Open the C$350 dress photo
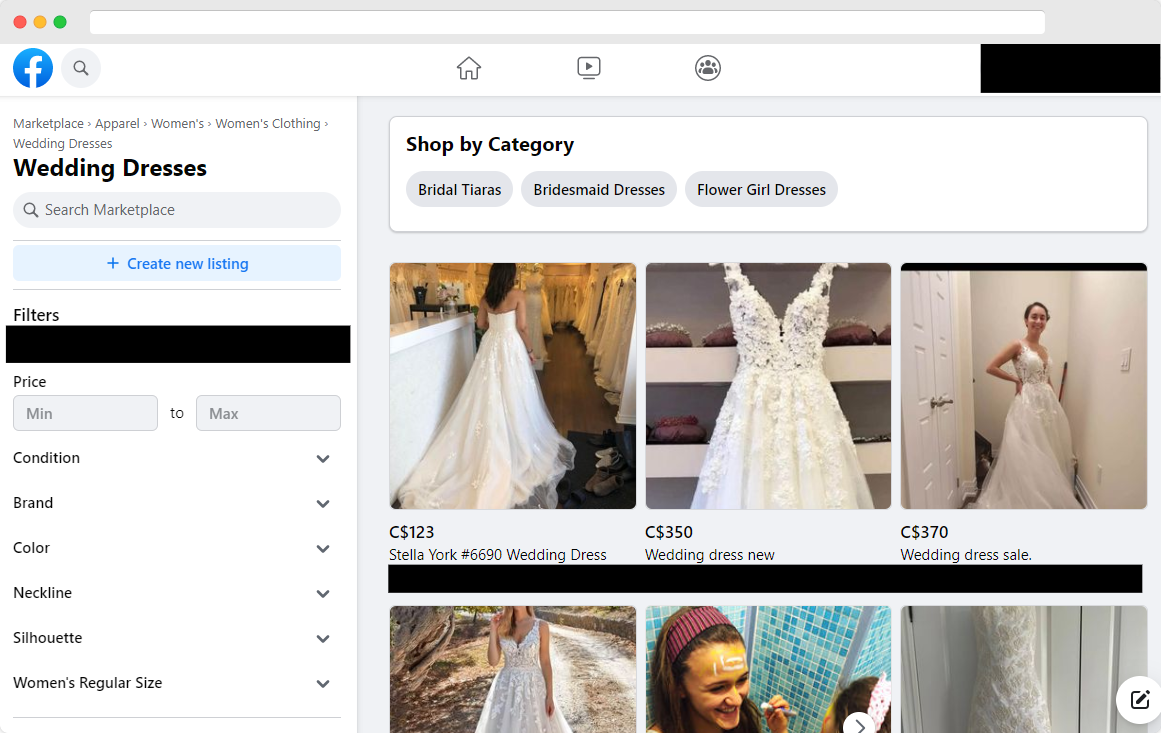The height and width of the screenshot is (733, 1161). (x=768, y=386)
